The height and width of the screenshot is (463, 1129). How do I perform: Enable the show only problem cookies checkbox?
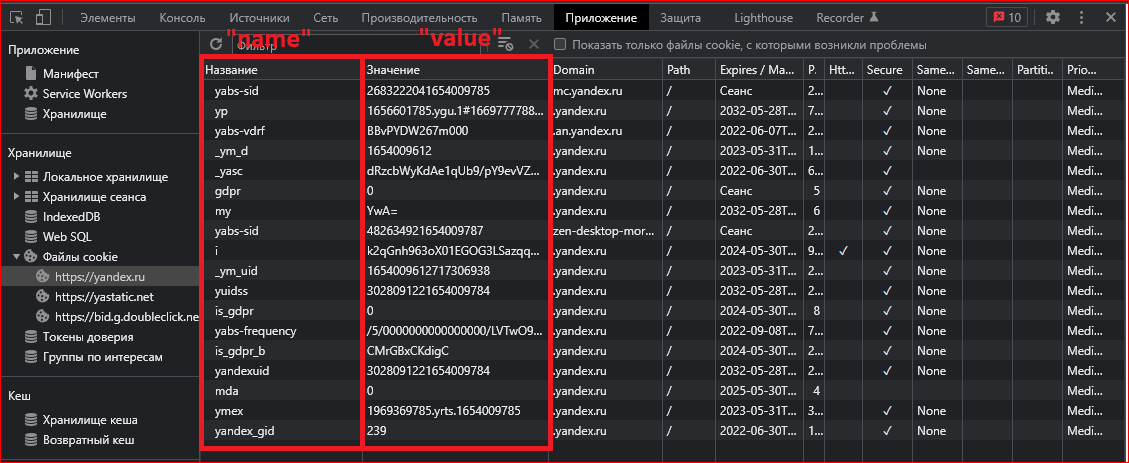coord(560,45)
